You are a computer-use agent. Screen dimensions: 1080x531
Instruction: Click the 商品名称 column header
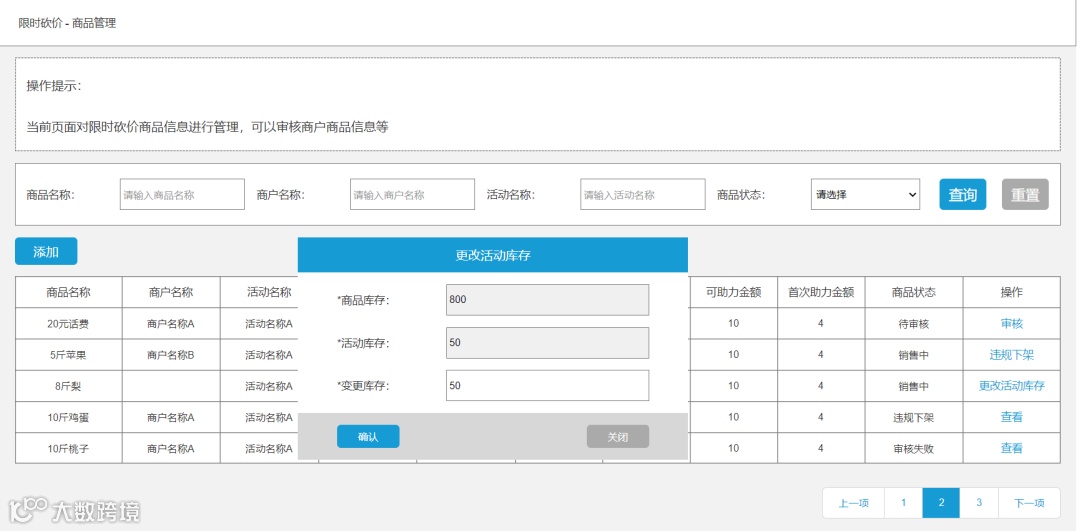click(68, 292)
